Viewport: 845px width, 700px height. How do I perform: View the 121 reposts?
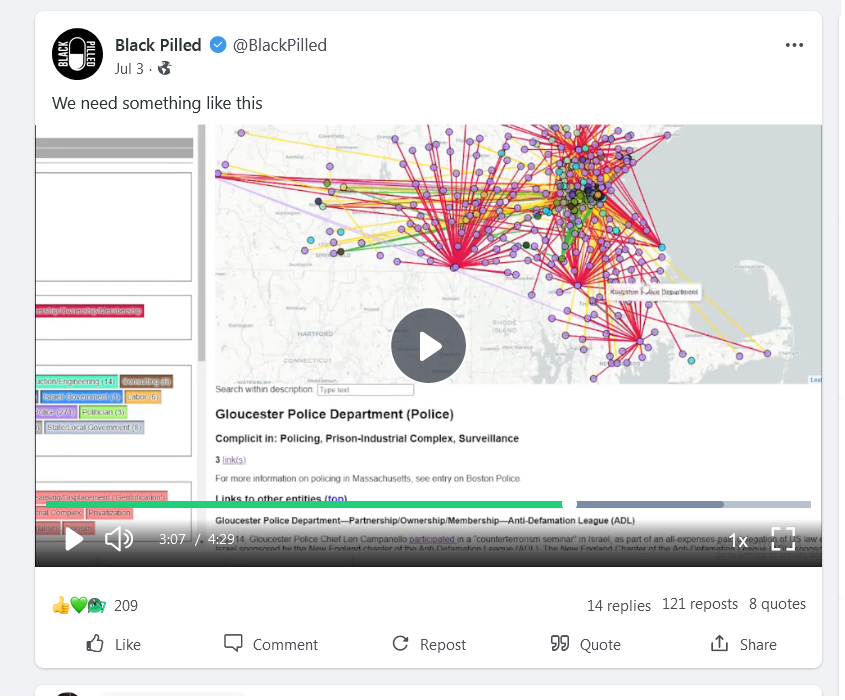tap(699, 604)
